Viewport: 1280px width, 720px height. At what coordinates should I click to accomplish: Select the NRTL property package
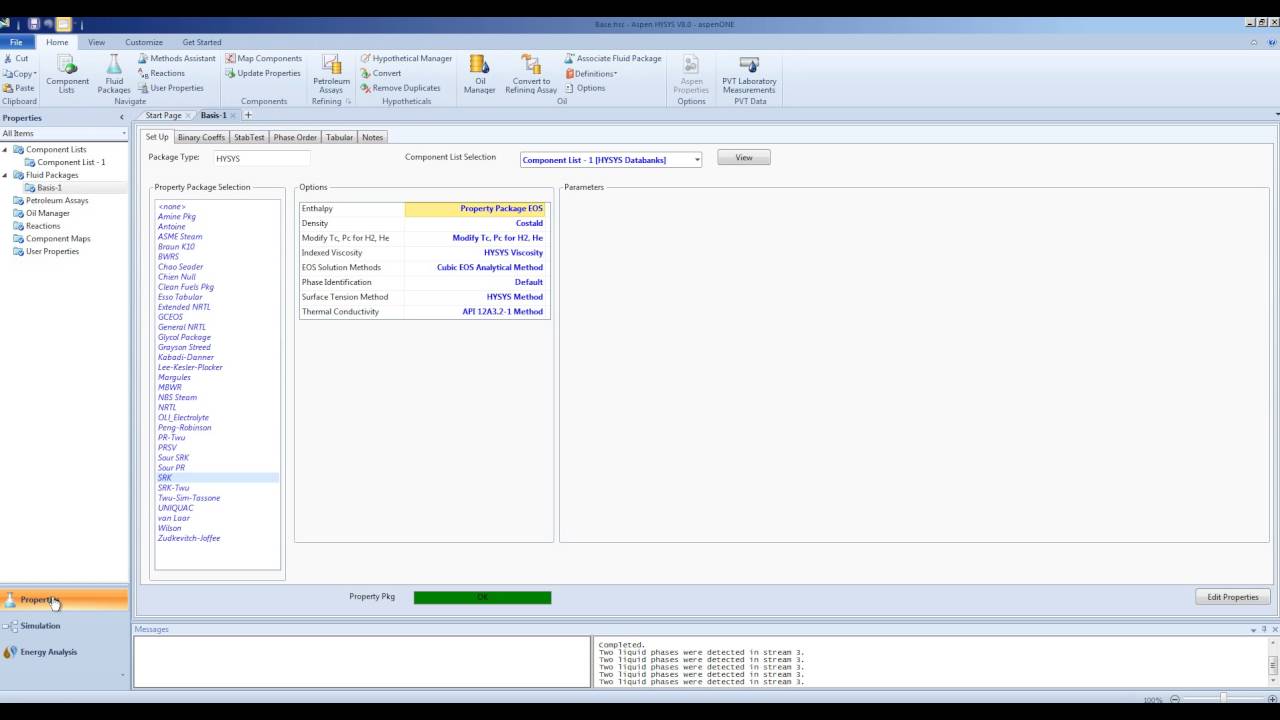coord(167,408)
